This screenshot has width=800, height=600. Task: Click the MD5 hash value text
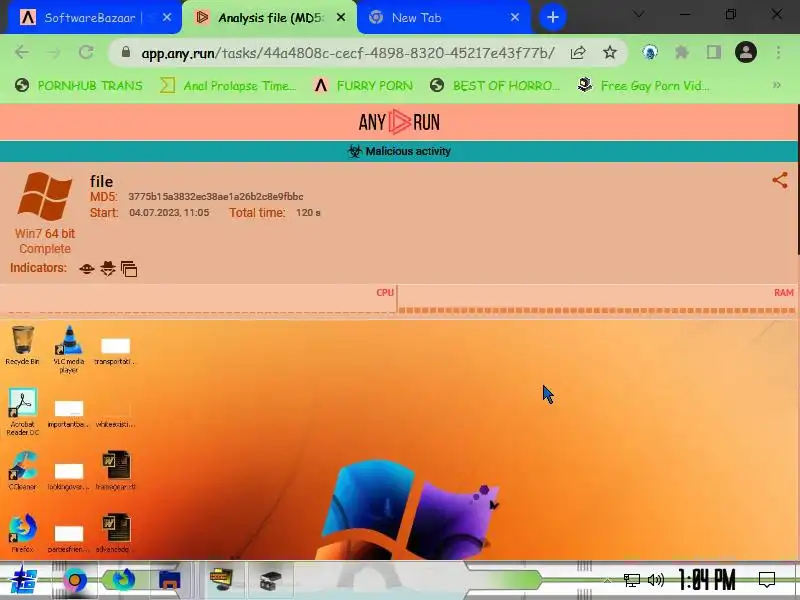215,196
